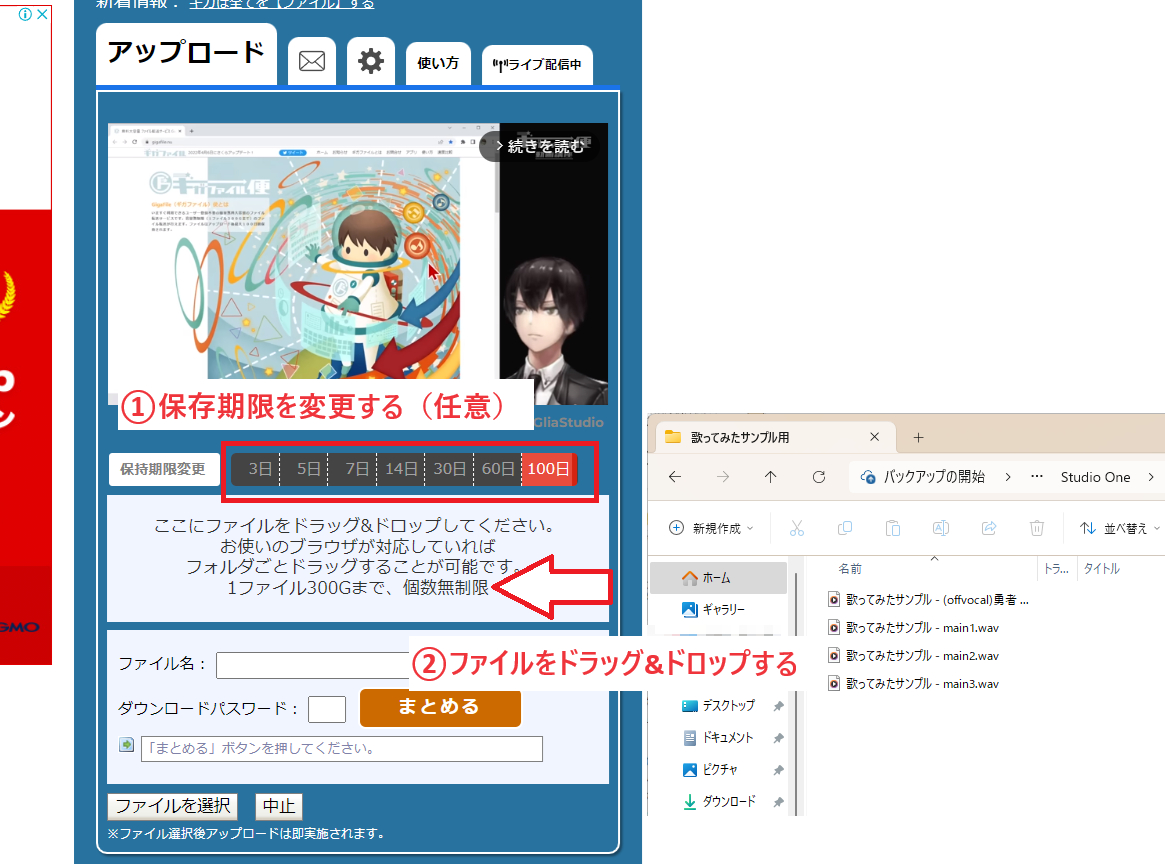Click the file drag-and-drop area
1165x864 pixels.
tap(357, 558)
